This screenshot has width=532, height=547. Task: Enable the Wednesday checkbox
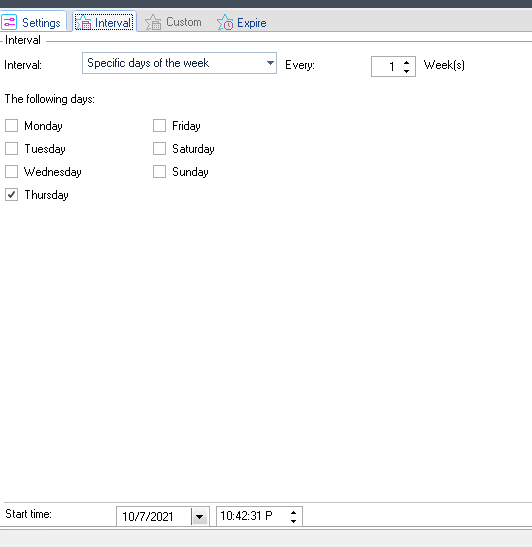coord(12,172)
